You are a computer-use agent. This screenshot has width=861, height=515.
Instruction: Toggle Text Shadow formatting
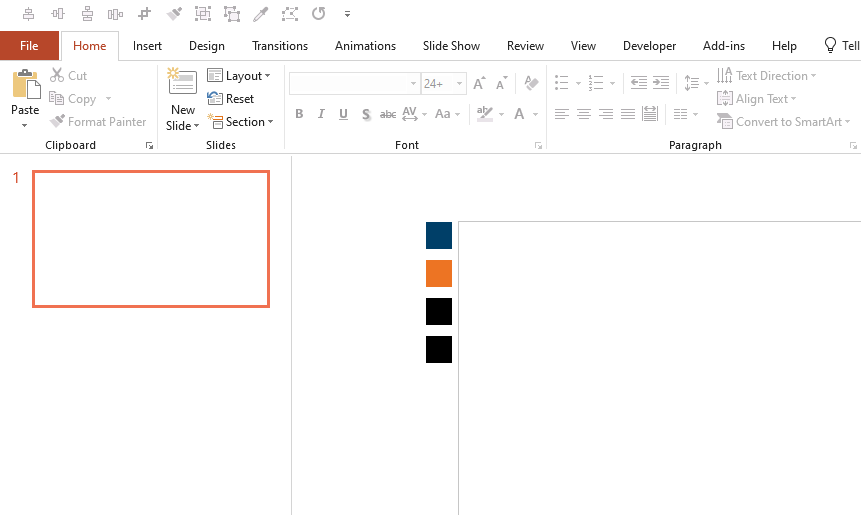(366, 114)
